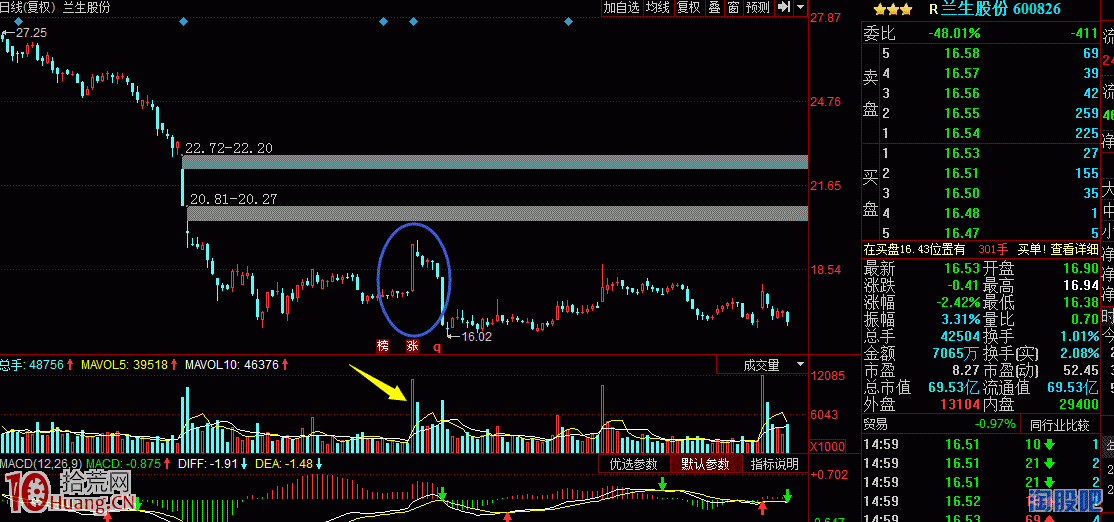Select buy level 5 price 16.47
The width and height of the screenshot is (1114, 522).
(x=963, y=232)
